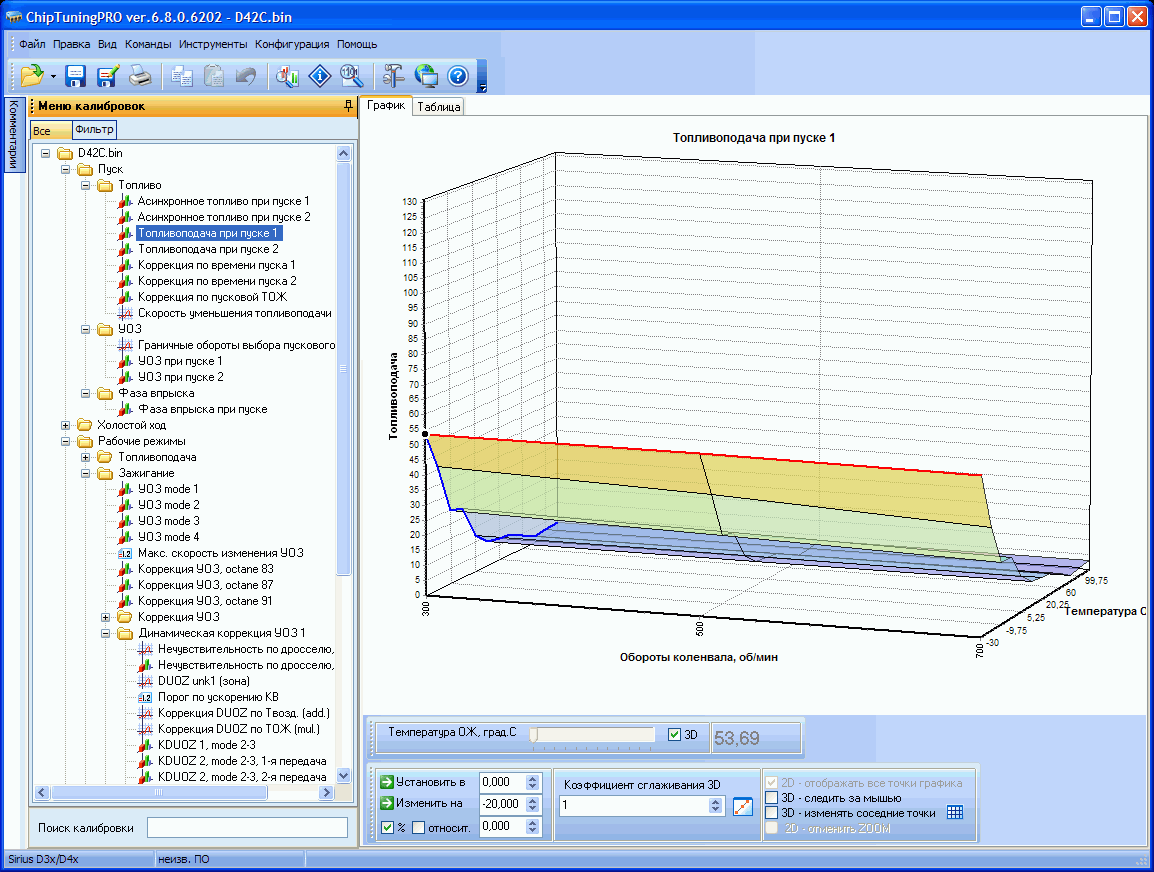
Task: Toggle the 'относит.' checkbox
Action: click(x=419, y=827)
